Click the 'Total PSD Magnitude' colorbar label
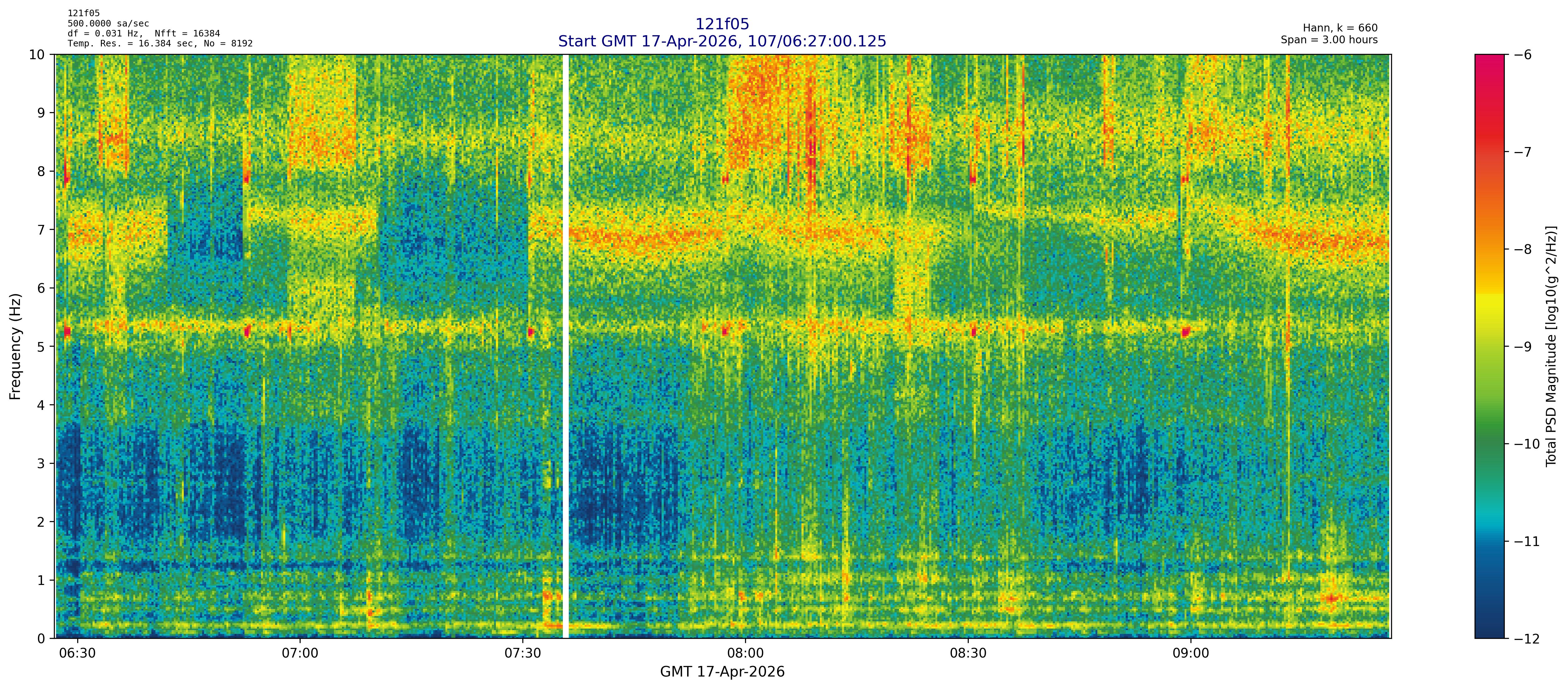 [1551, 346]
